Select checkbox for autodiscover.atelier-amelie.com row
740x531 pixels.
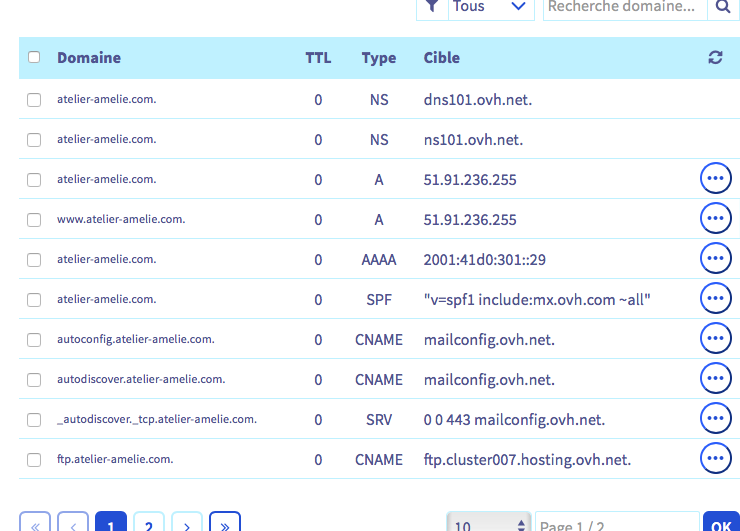[x=34, y=380]
